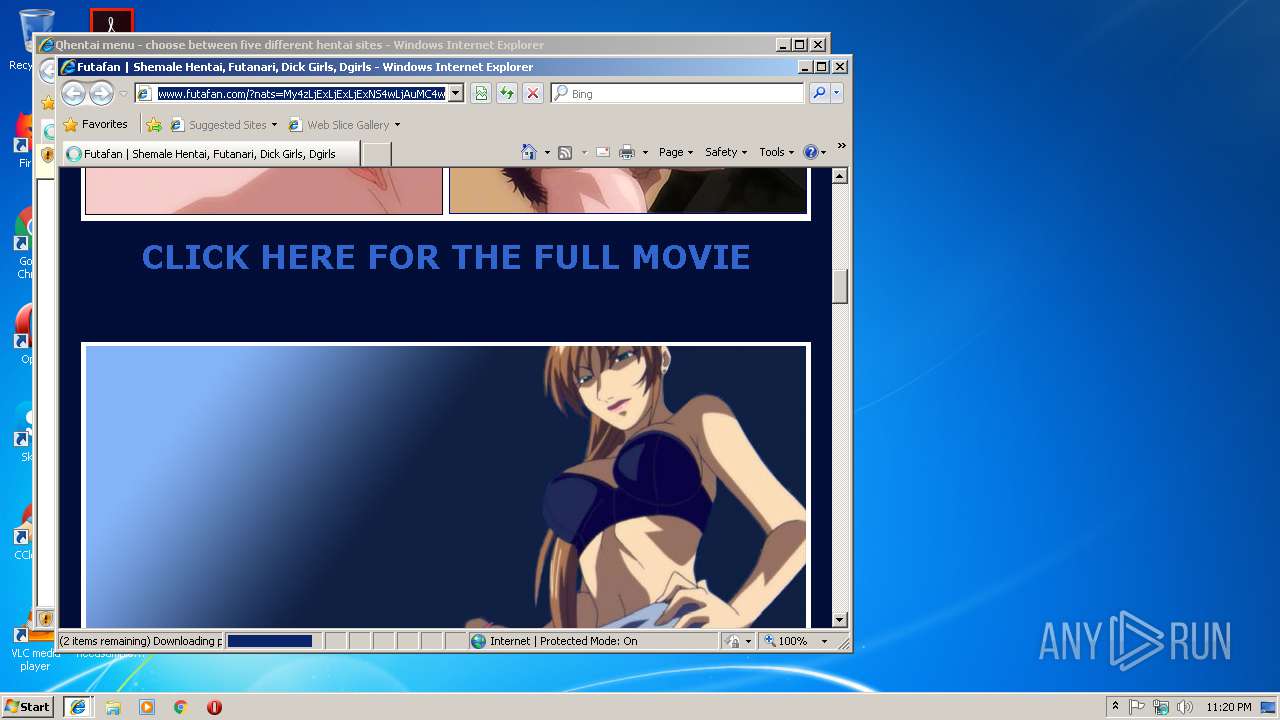Image resolution: width=1280 pixels, height=720 pixels.
Task: Maximize the Futafan Internet Explorer window
Action: [x=821, y=66]
